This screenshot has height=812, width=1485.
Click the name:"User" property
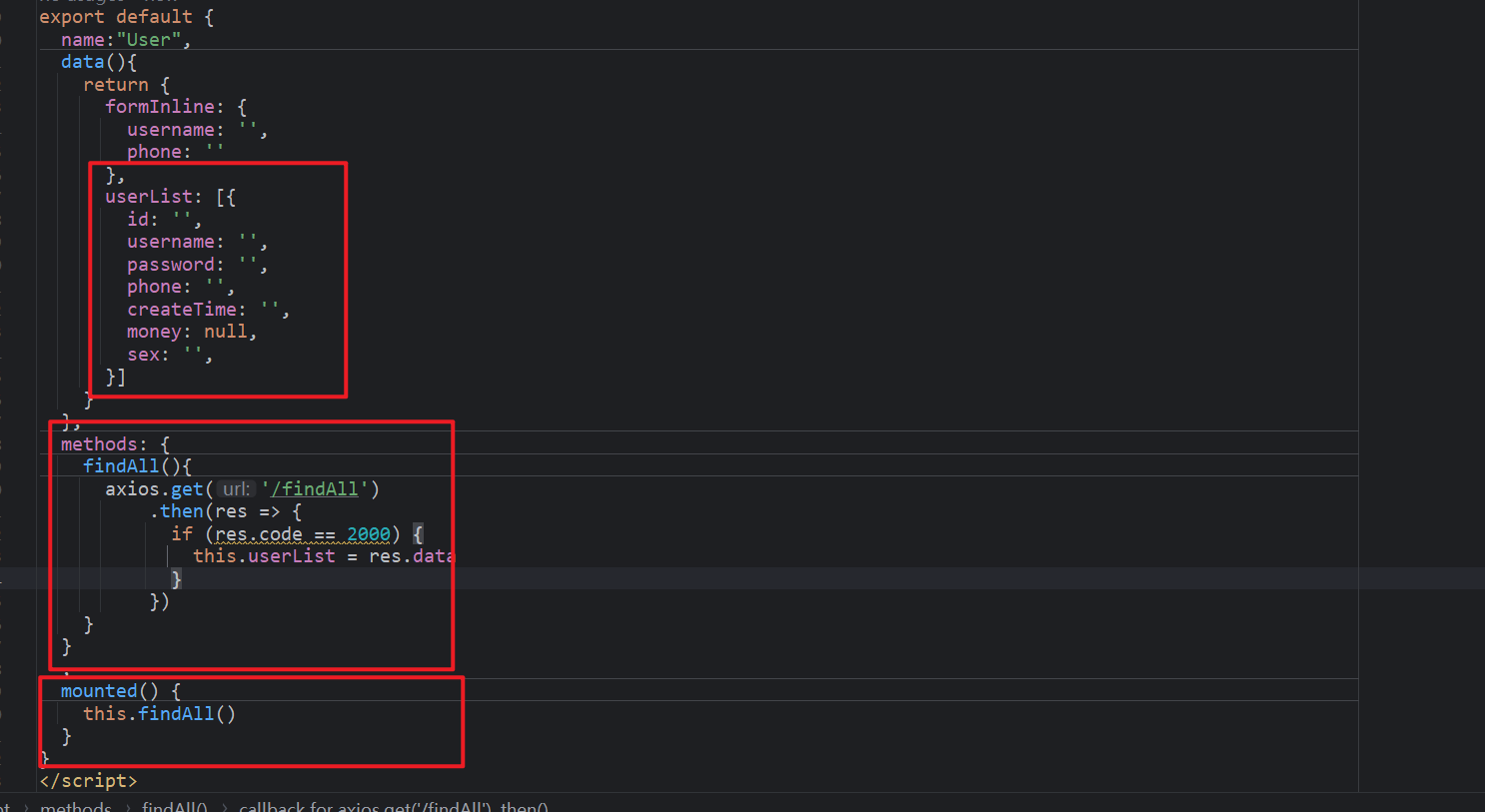click(125, 40)
